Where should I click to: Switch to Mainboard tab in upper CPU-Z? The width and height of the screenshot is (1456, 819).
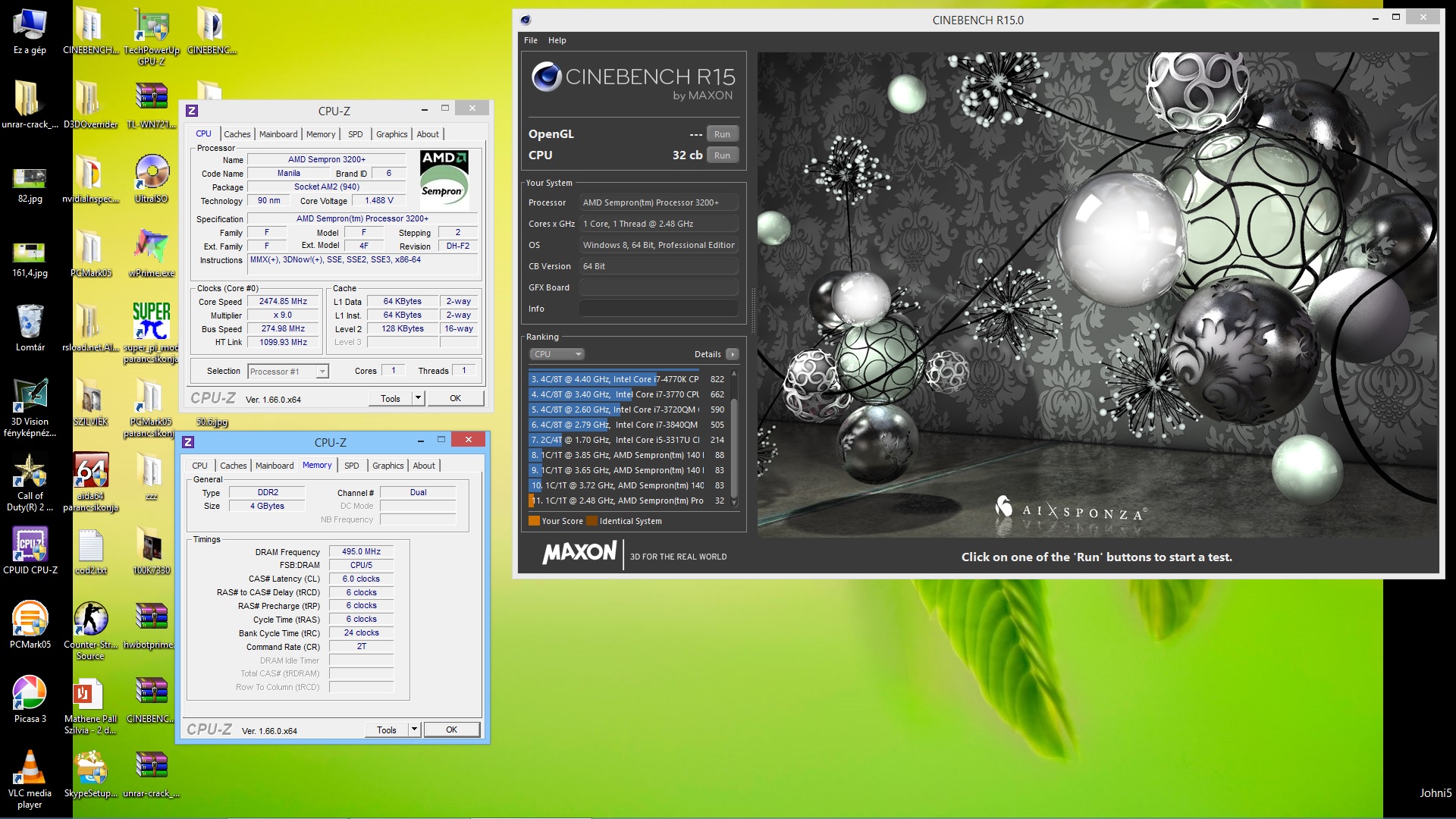tap(278, 134)
